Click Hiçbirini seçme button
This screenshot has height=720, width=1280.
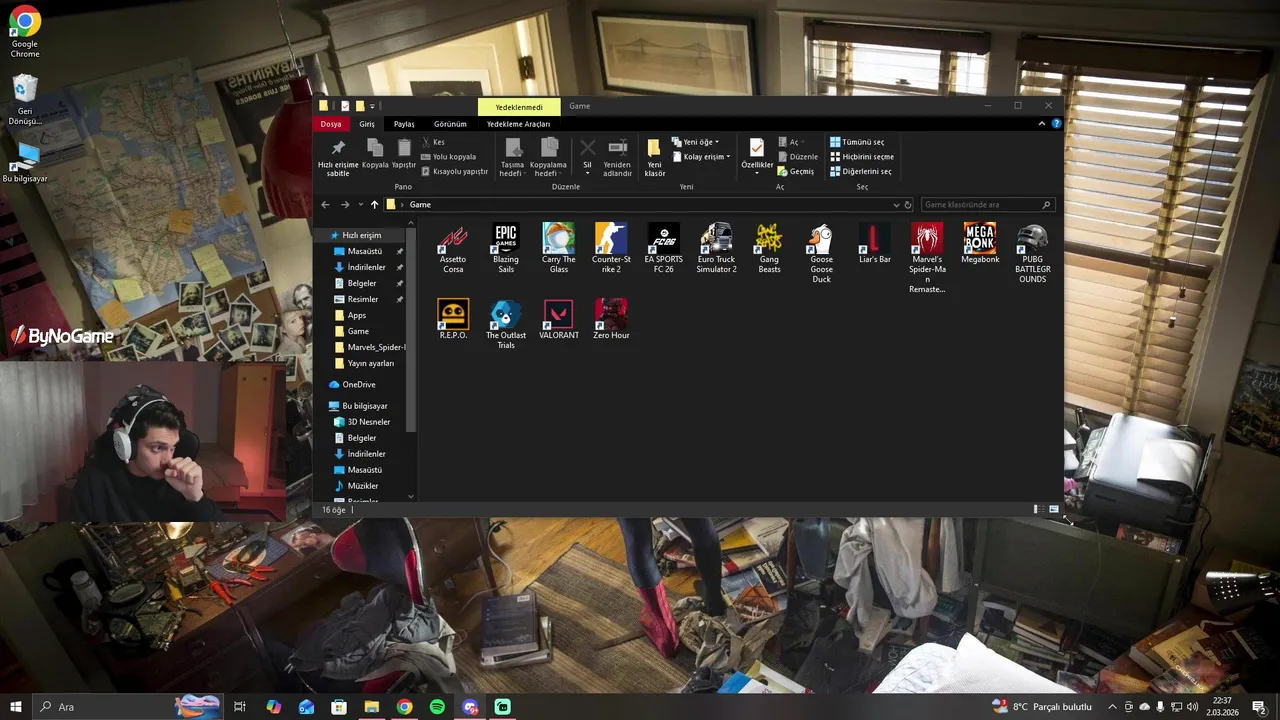point(861,157)
